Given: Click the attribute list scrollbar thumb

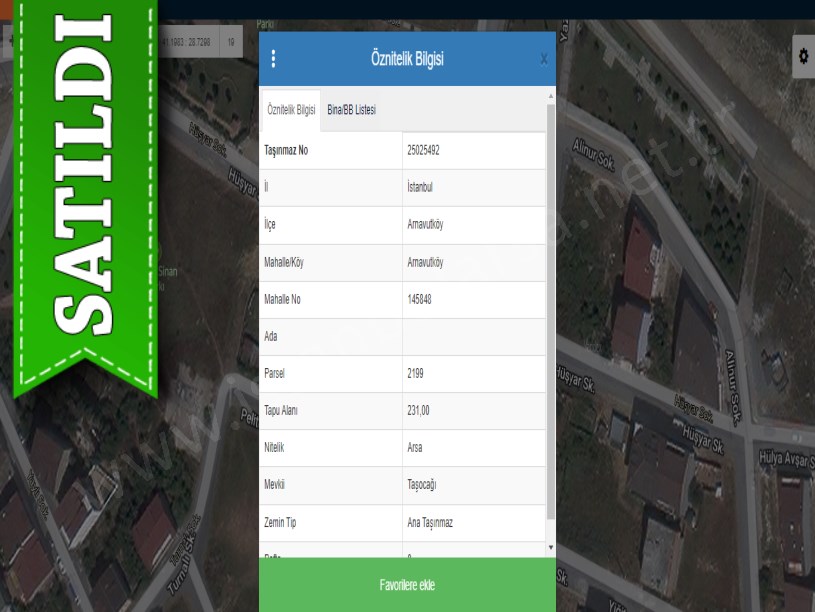Looking at the screenshot, I should tap(550, 310).
